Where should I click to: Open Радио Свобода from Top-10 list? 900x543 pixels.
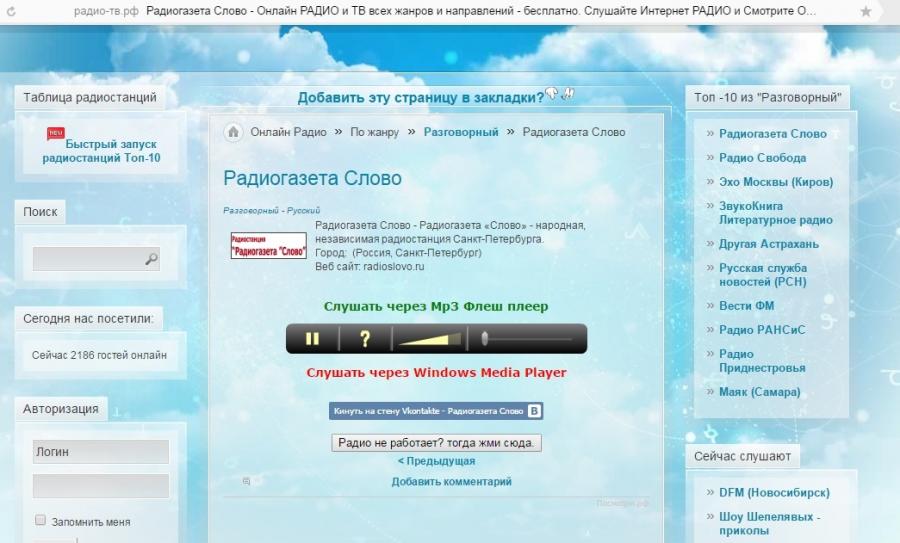coord(762,158)
